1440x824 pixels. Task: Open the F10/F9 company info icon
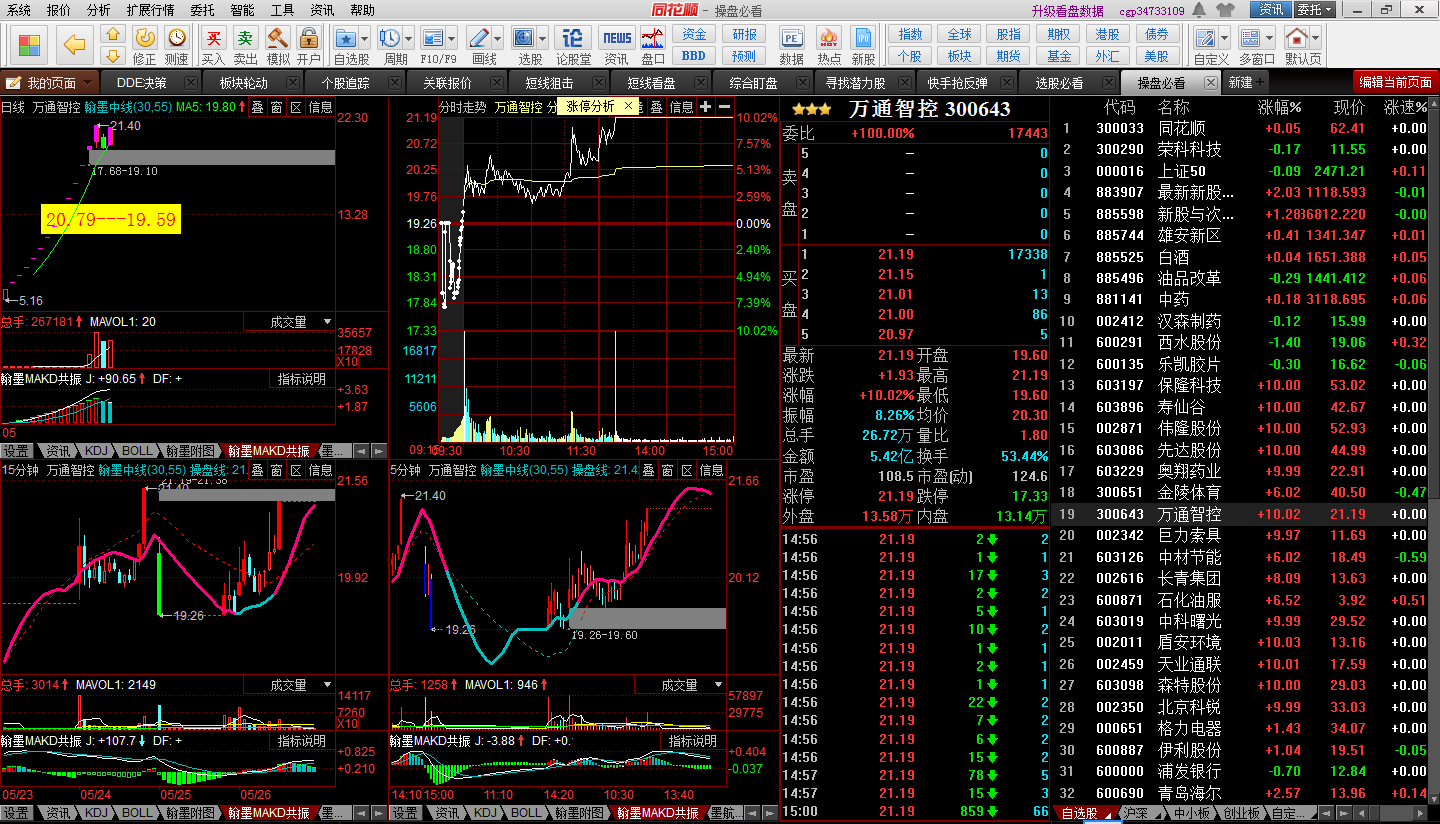[432, 38]
